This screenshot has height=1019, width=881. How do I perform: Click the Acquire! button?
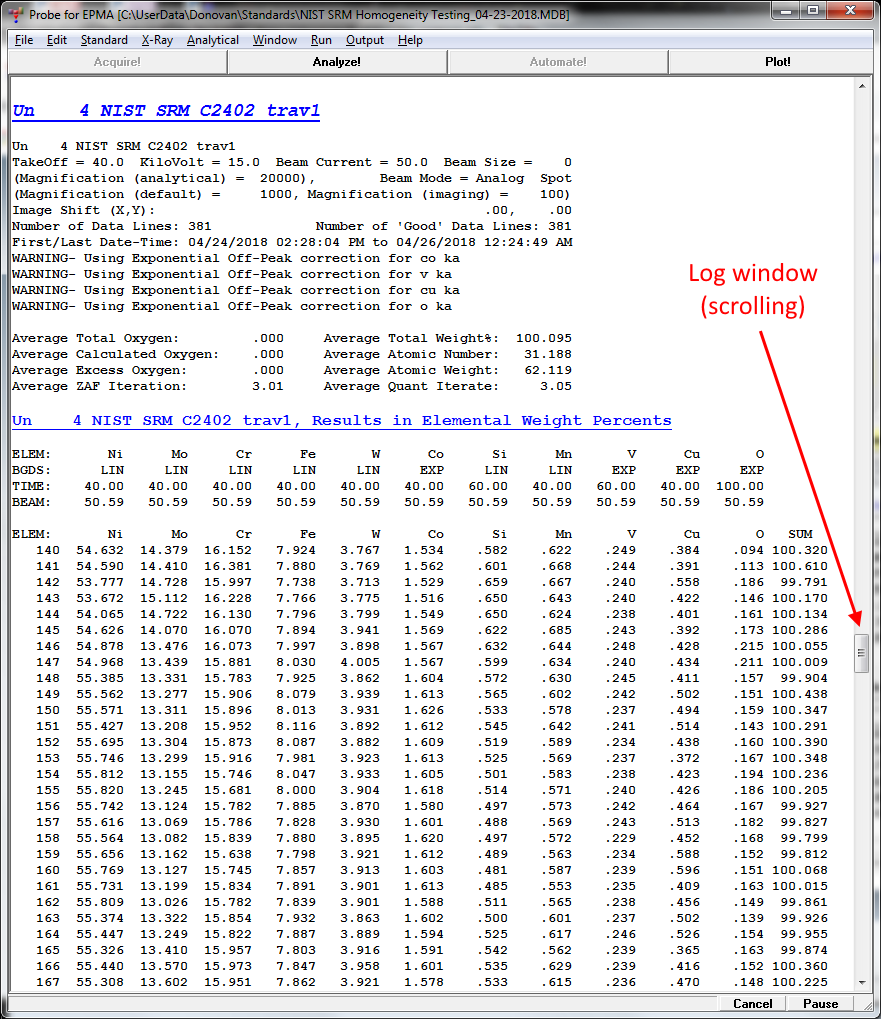(x=117, y=62)
